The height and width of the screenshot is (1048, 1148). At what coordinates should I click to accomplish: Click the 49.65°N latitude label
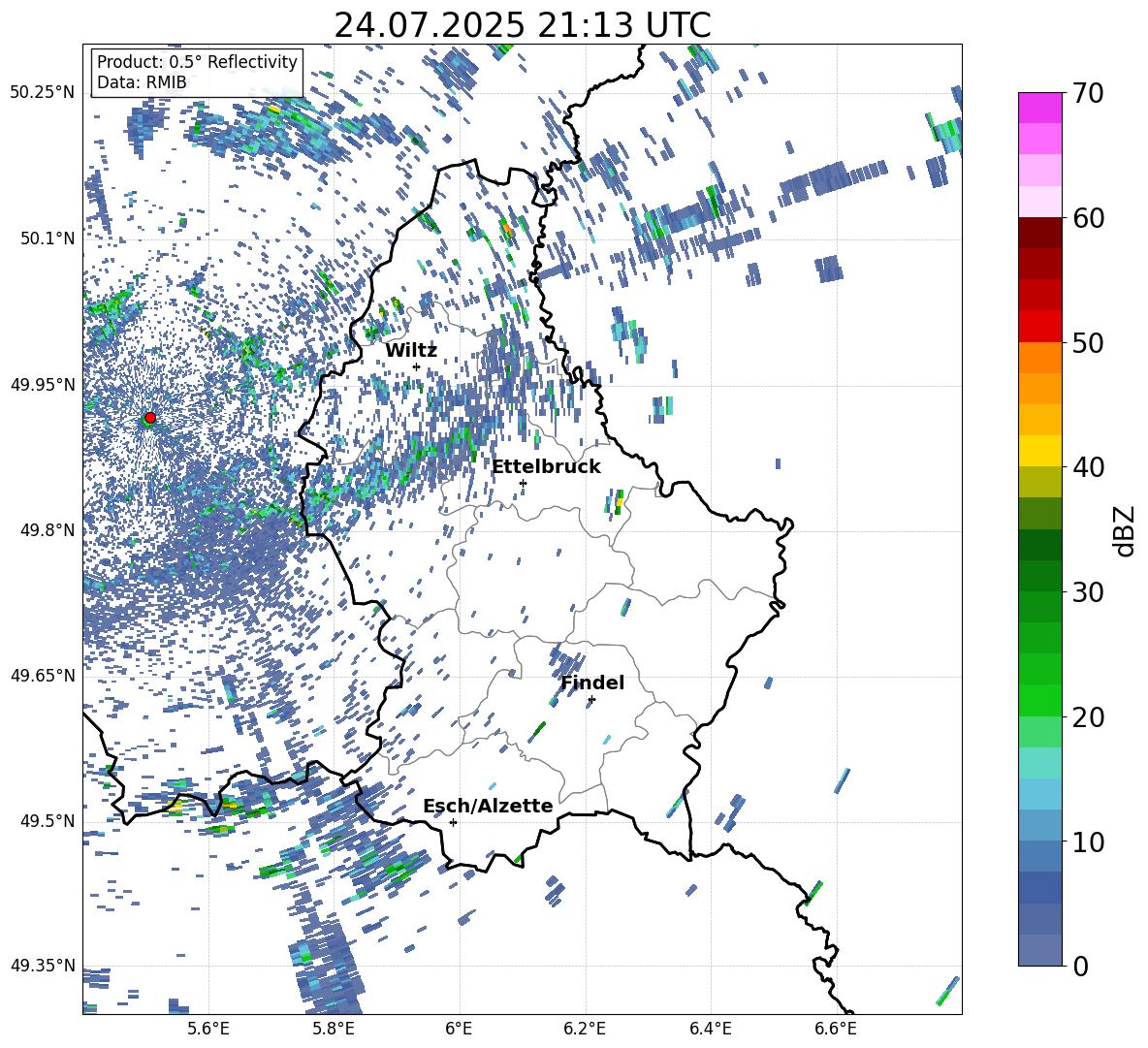point(43,675)
